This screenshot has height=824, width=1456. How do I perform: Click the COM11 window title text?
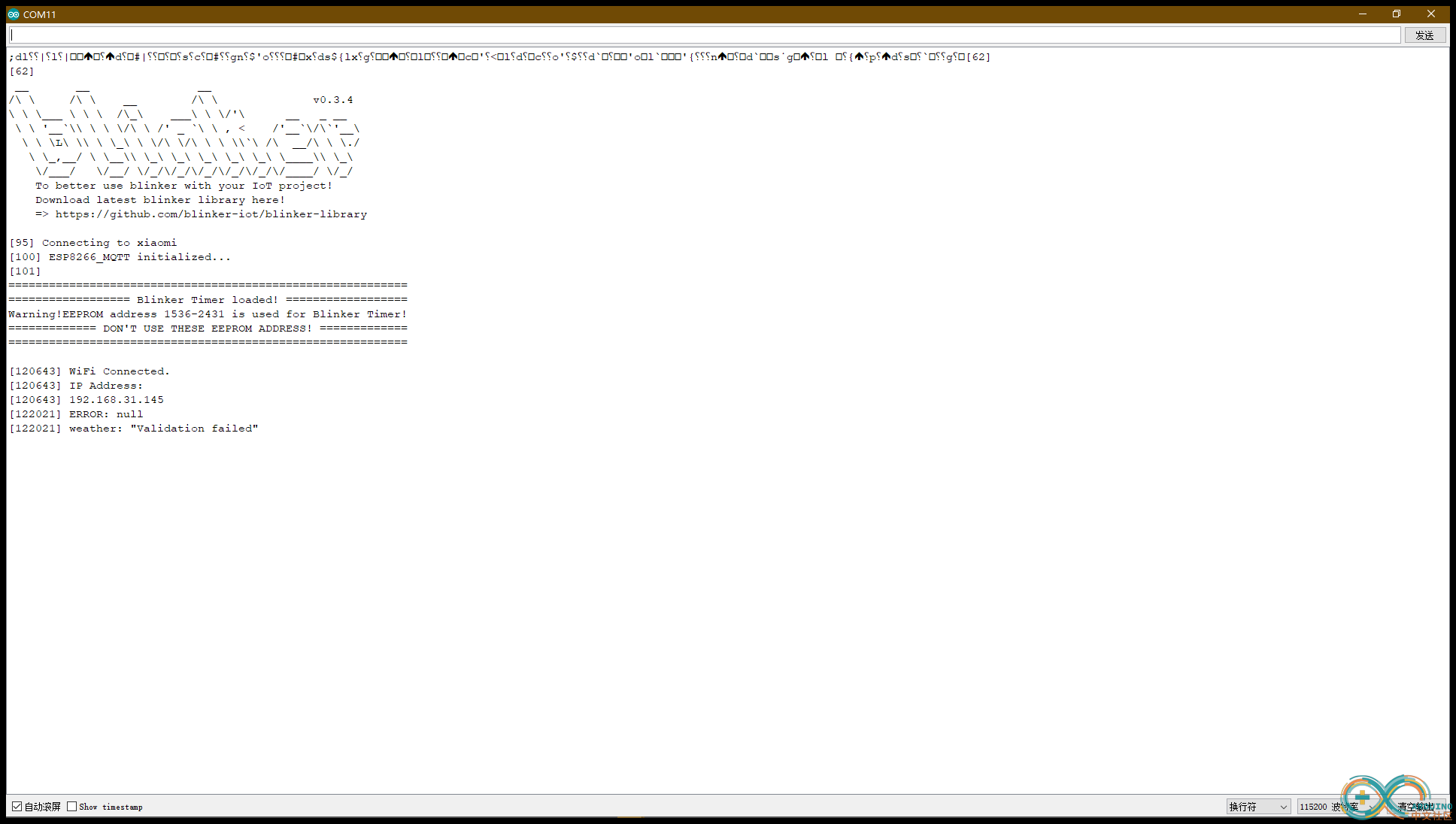40,14
